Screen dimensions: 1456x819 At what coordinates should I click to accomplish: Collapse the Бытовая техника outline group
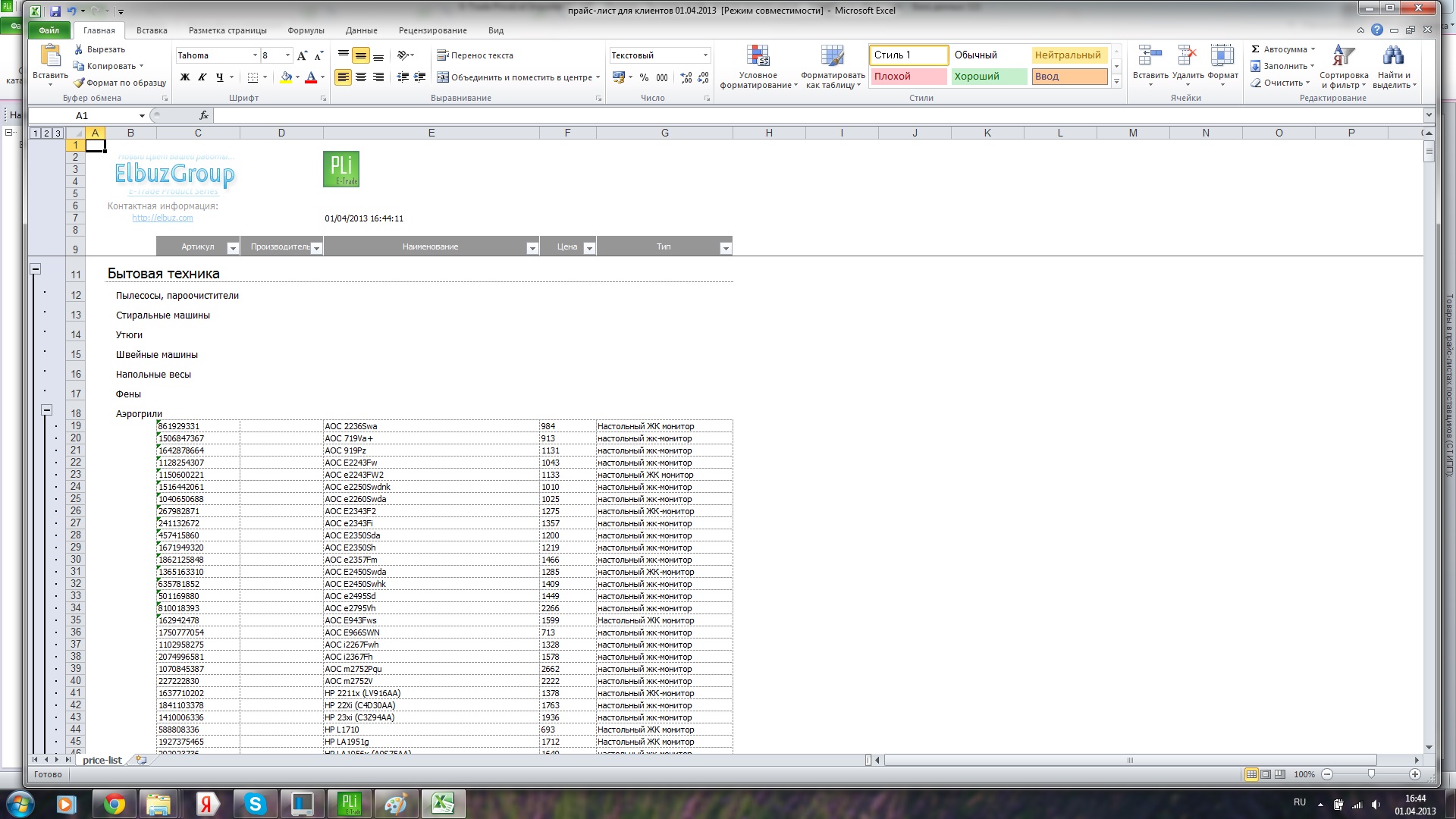[x=35, y=269]
